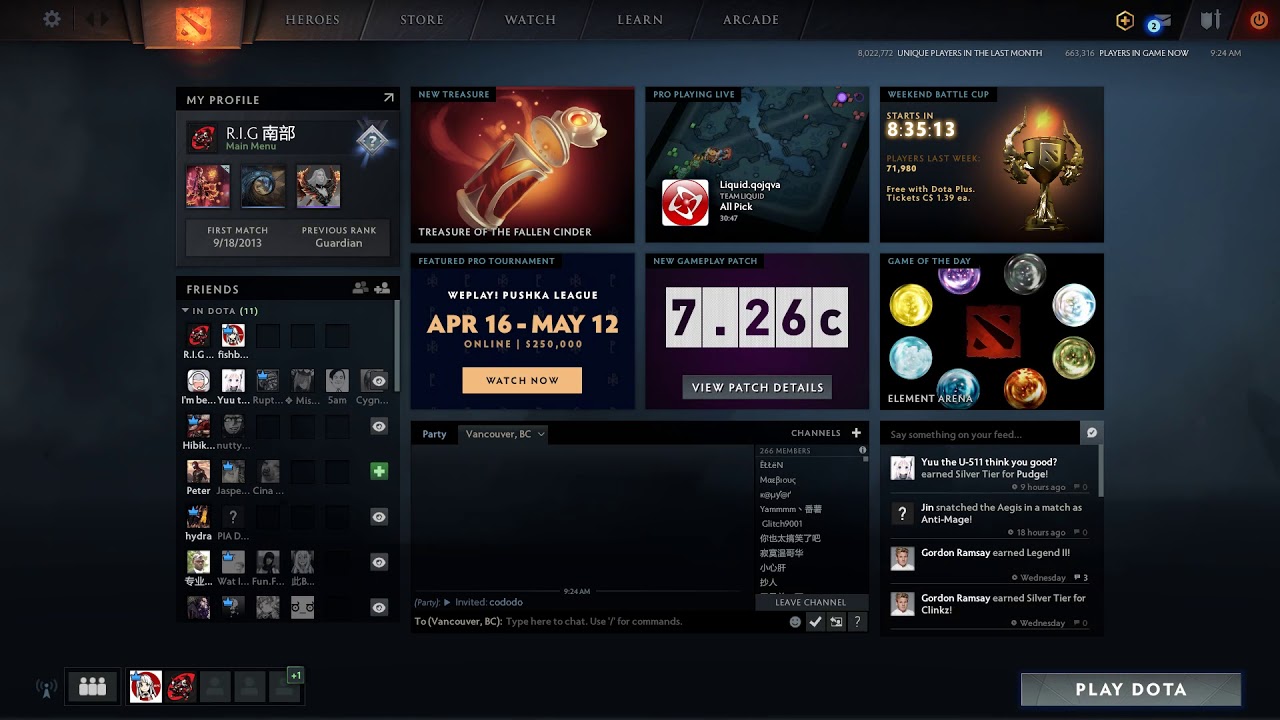Image resolution: width=1280 pixels, height=720 pixels.
Task: Open the mail notifications icon
Action: pyautogui.click(x=1160, y=21)
